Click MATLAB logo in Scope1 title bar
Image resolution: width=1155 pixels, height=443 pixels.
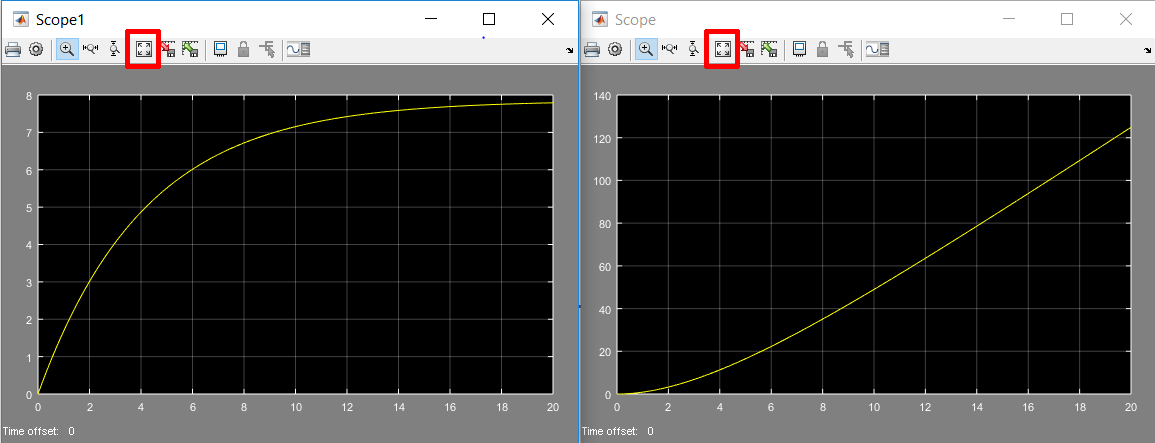[x=21, y=20]
